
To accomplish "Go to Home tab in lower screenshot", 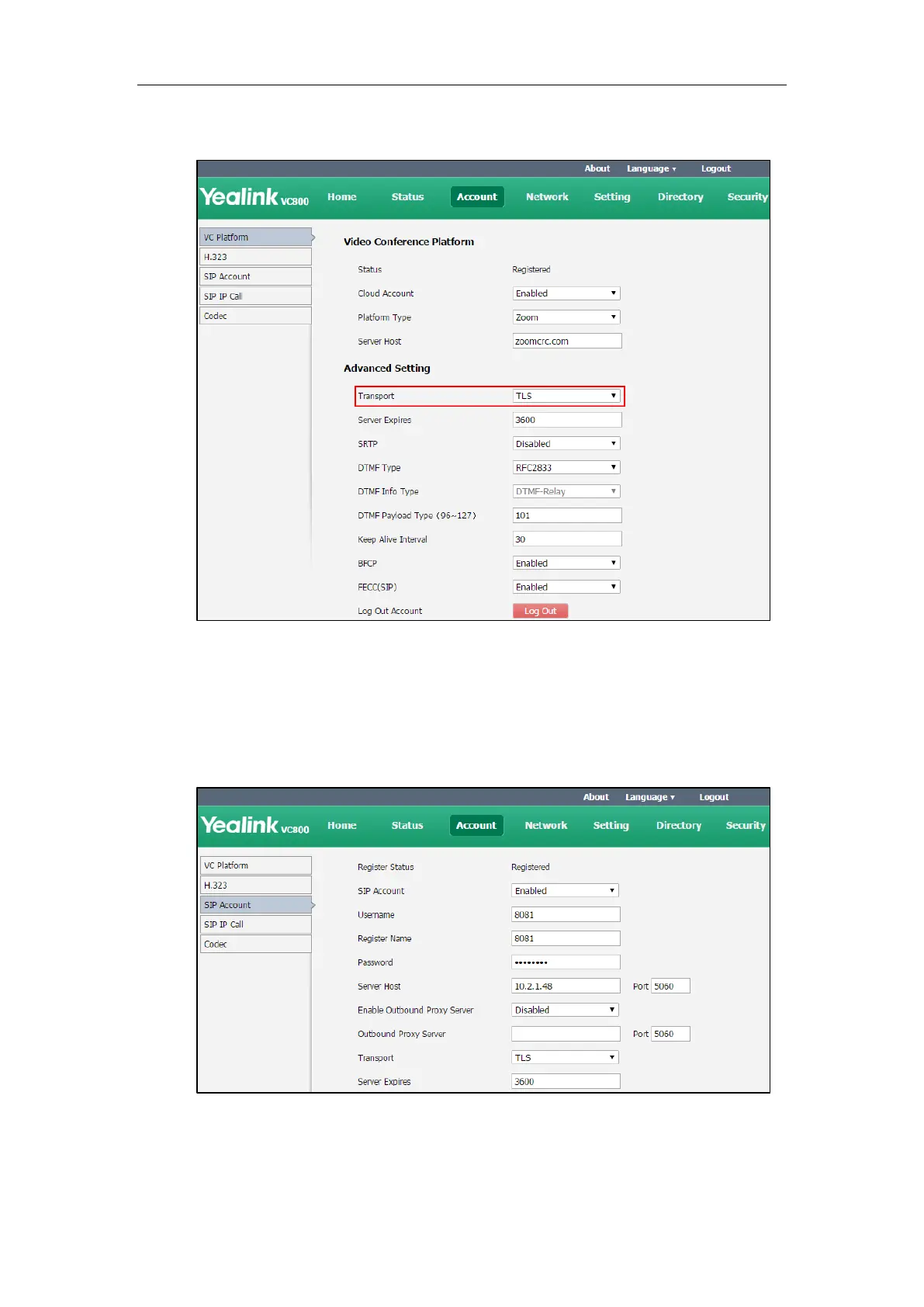I will click(342, 826).
